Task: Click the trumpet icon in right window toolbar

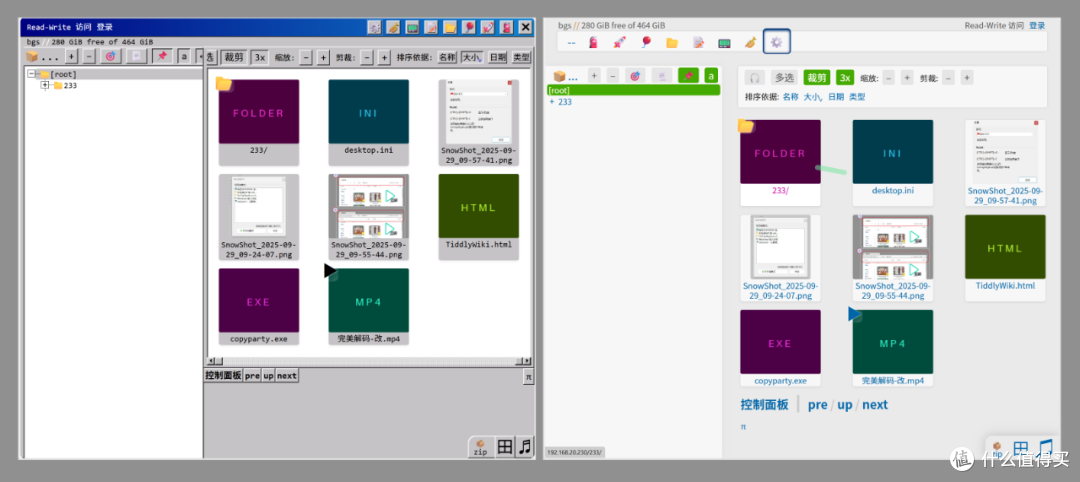Action: click(750, 43)
